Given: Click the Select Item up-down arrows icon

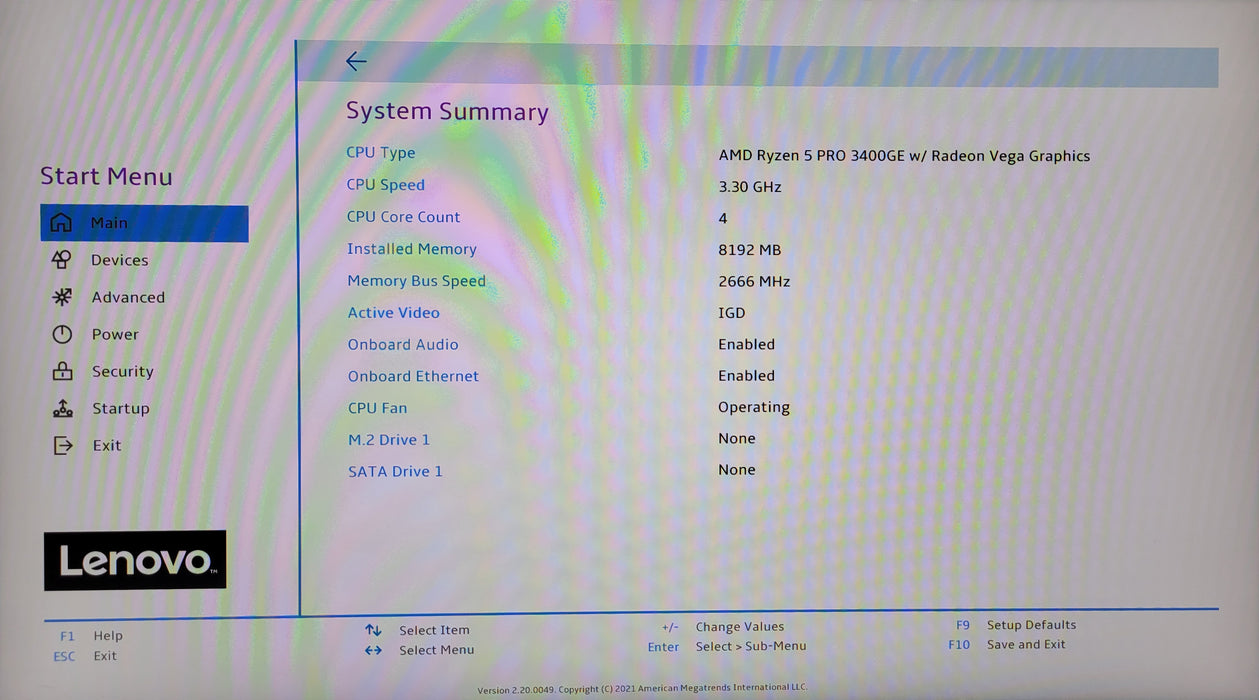Looking at the screenshot, I should tap(373, 630).
